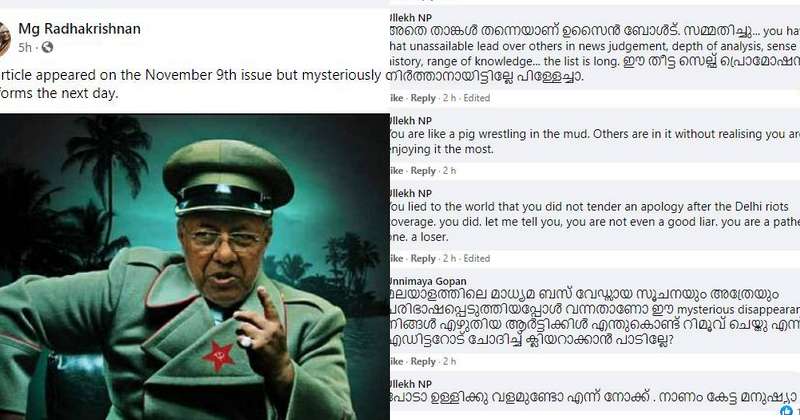Like the pig wrestling in the mud comment
The image size is (800, 420).
396,170
